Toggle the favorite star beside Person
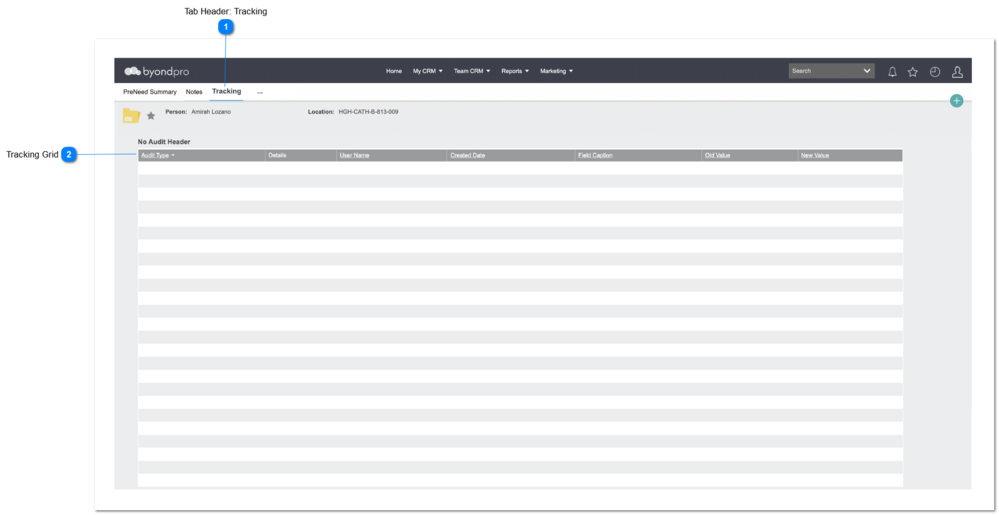Image resolution: width=999 pixels, height=515 pixels. (151, 115)
